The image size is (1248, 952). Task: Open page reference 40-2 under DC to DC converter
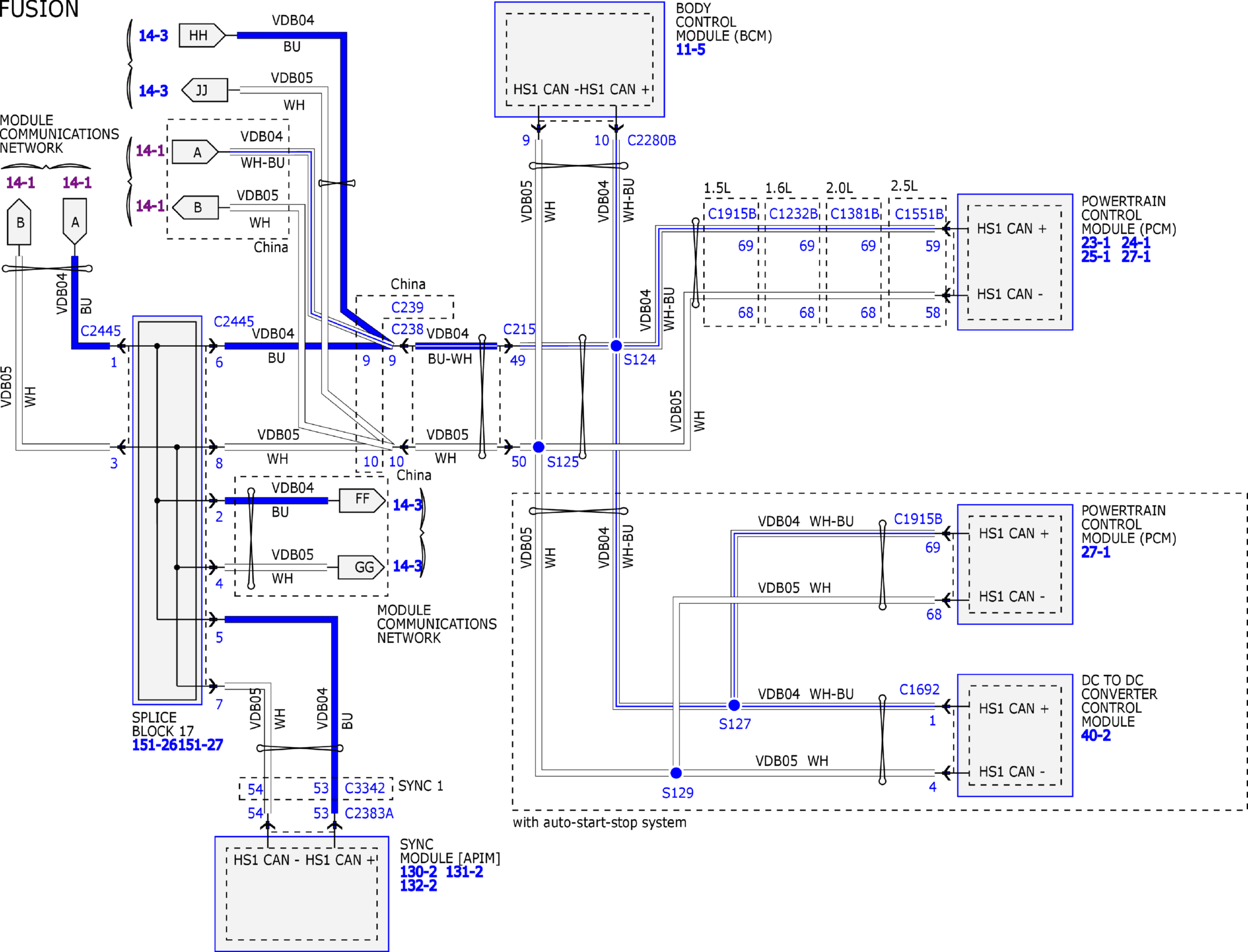[x=1096, y=735]
